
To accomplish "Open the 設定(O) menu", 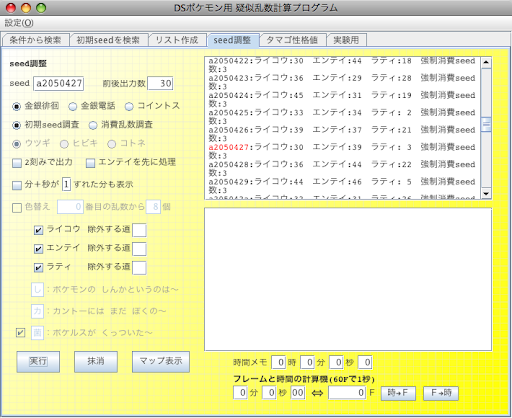I will pos(19,23).
